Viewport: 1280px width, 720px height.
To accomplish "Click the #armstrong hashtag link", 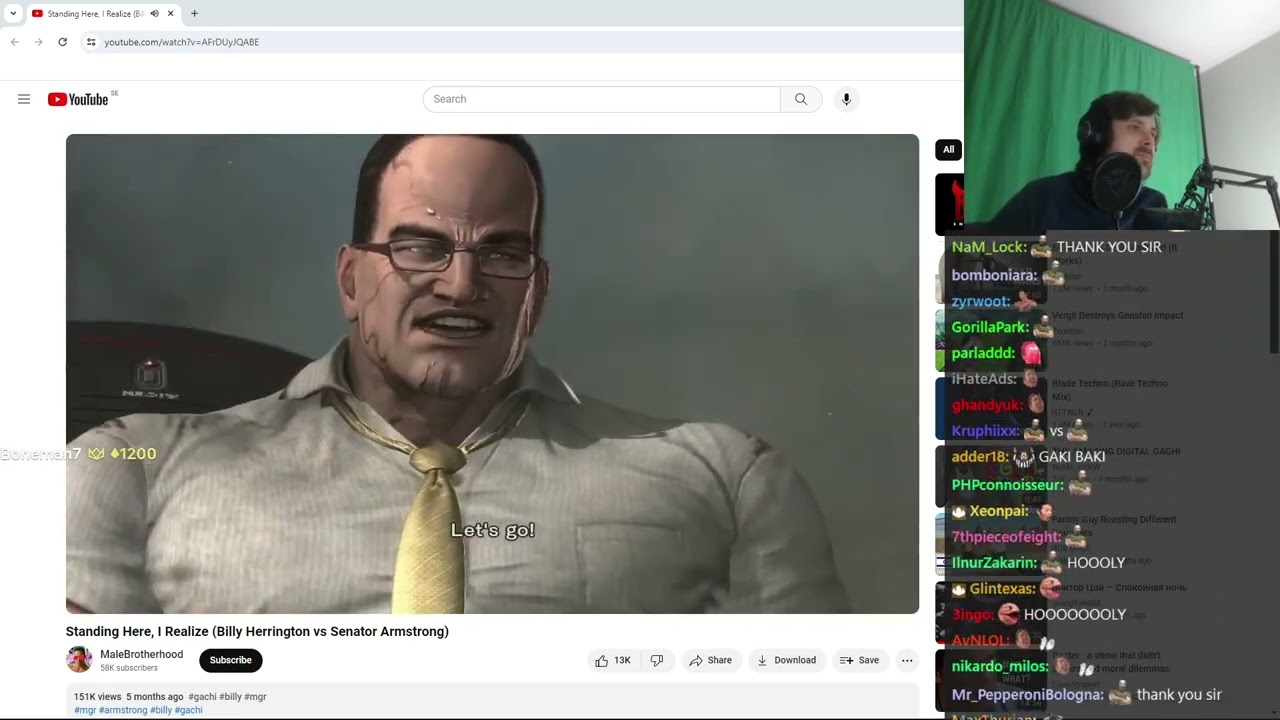I will pyautogui.click(x=123, y=710).
